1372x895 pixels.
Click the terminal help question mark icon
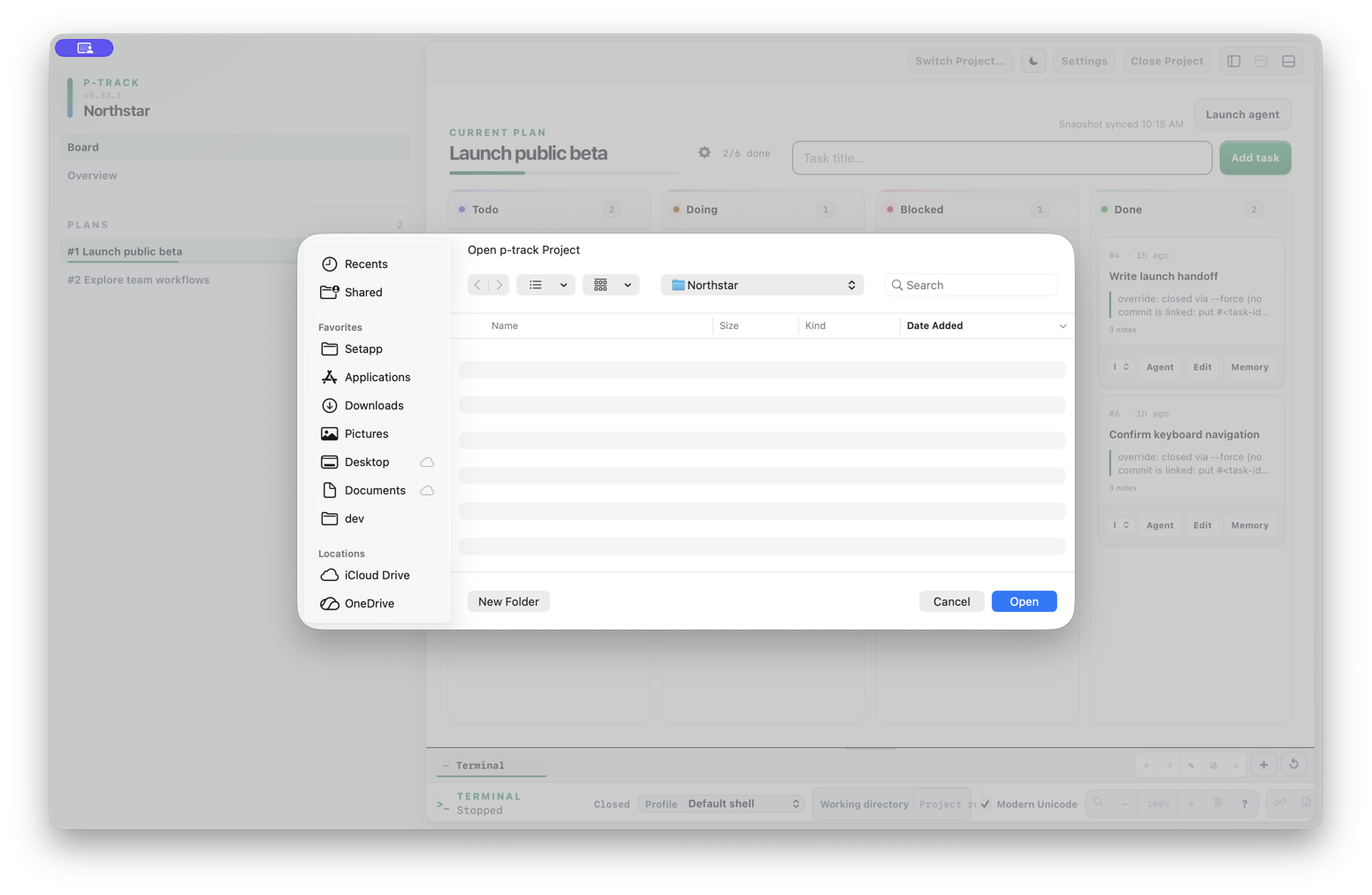click(1245, 804)
